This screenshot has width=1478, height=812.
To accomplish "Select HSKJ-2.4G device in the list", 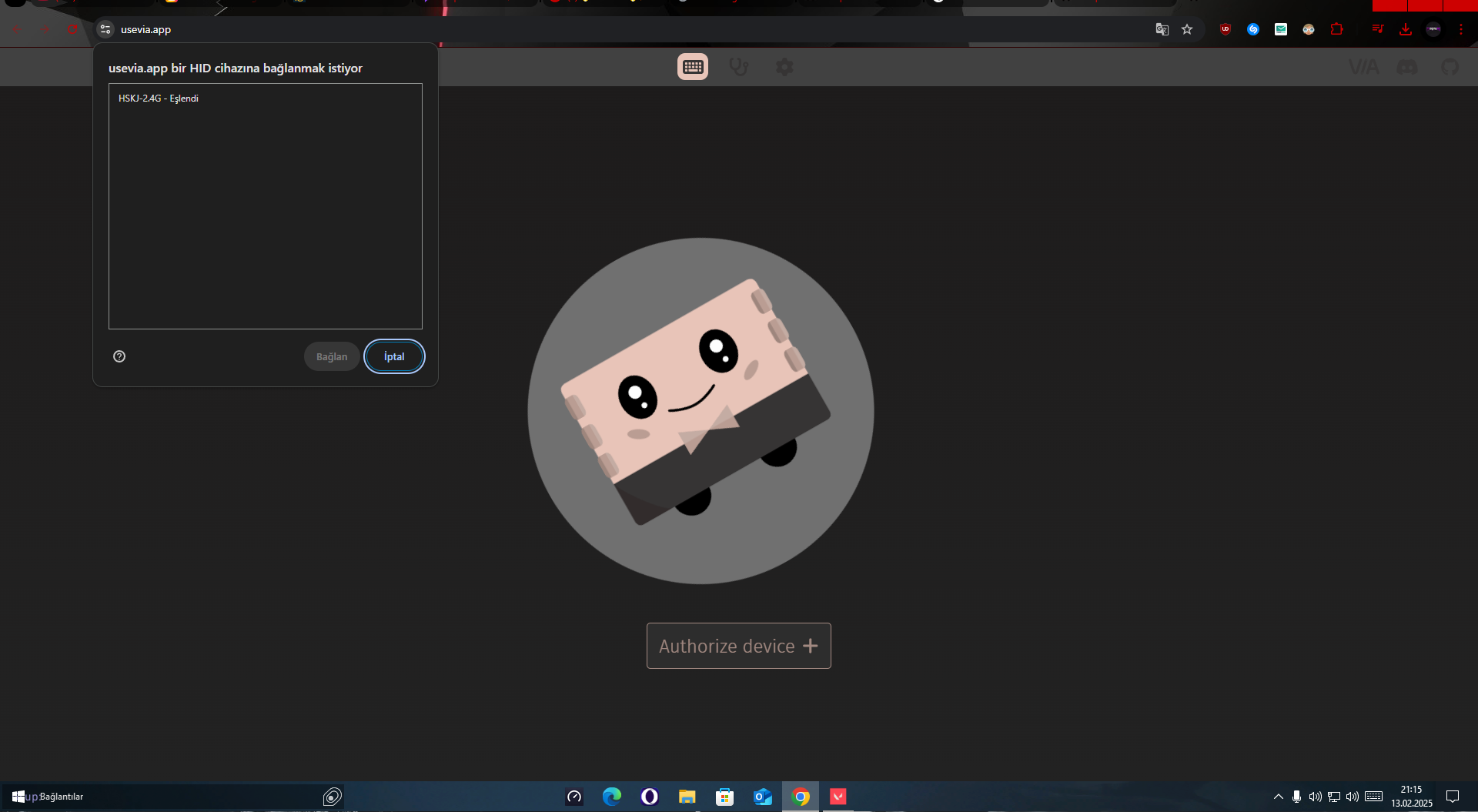I will 159,99.
